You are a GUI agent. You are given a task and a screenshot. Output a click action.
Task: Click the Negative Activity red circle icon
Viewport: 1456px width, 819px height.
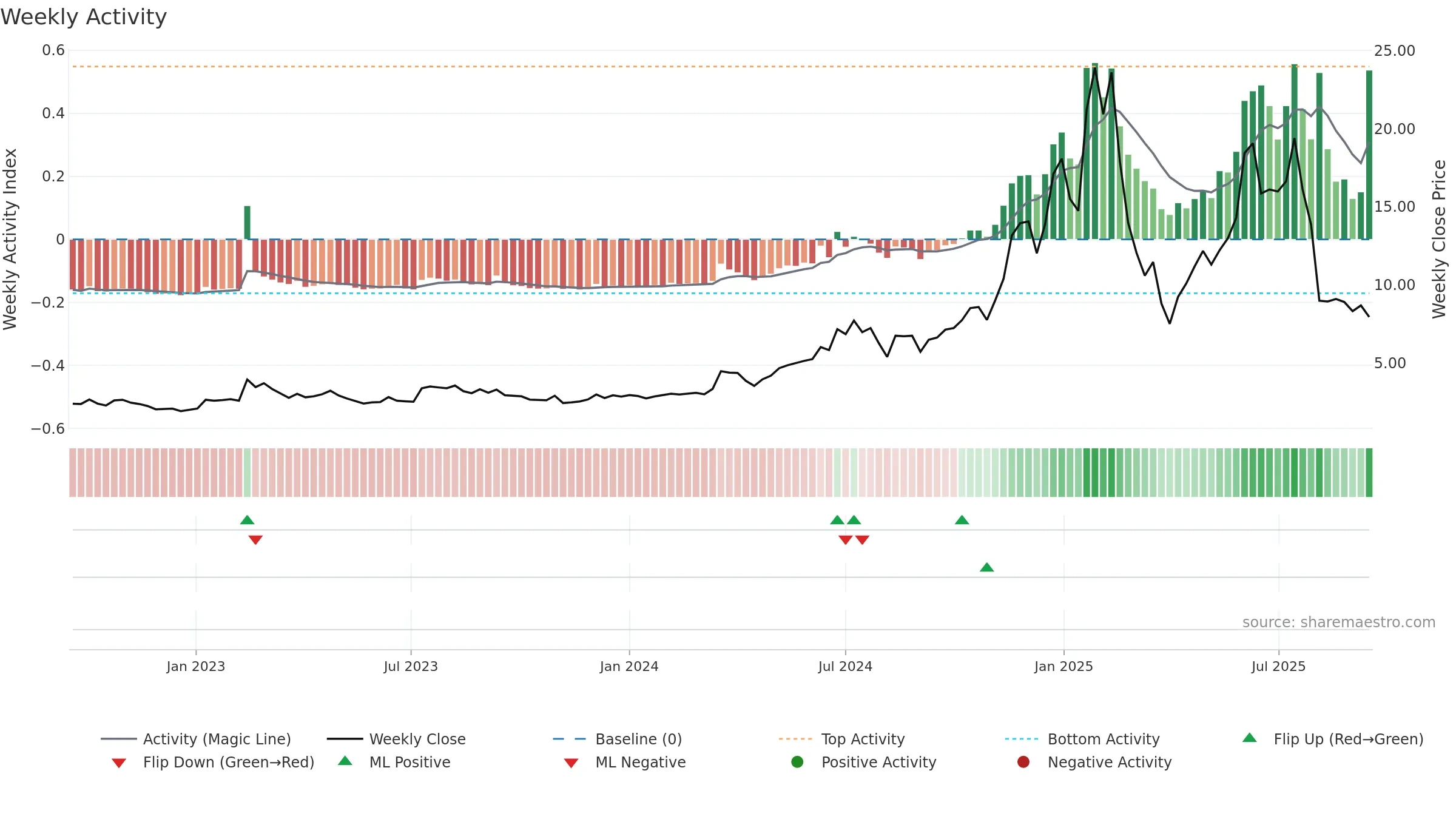point(1023,761)
